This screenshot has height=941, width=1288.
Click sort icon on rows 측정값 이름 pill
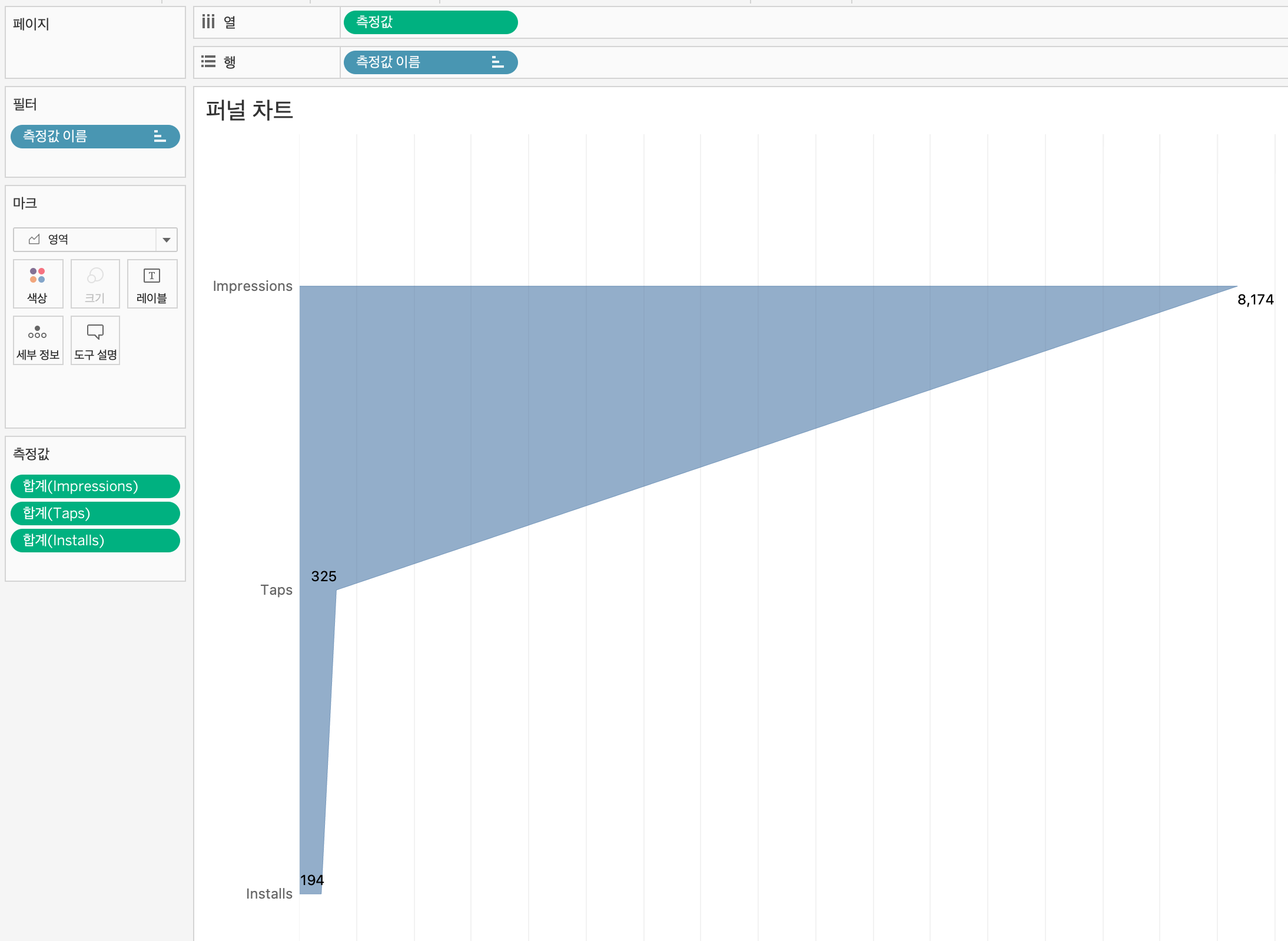tap(497, 62)
